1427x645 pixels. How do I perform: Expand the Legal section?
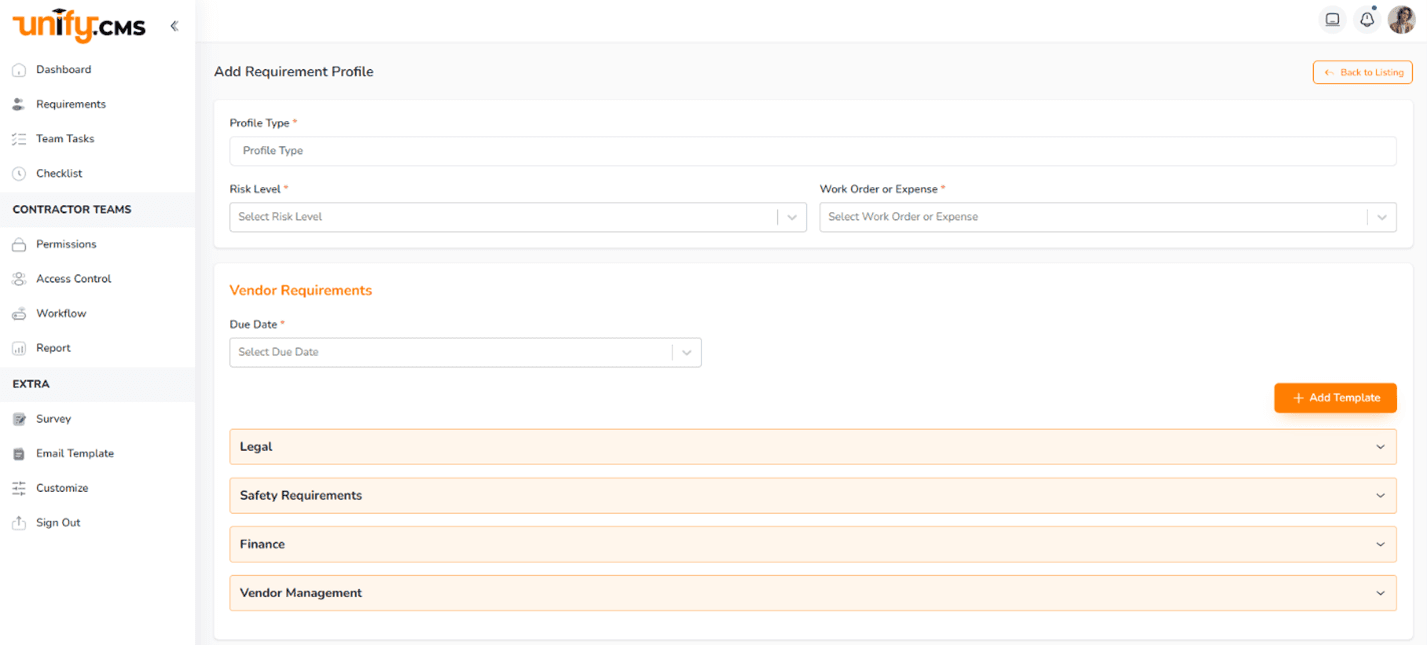[x=812, y=447]
